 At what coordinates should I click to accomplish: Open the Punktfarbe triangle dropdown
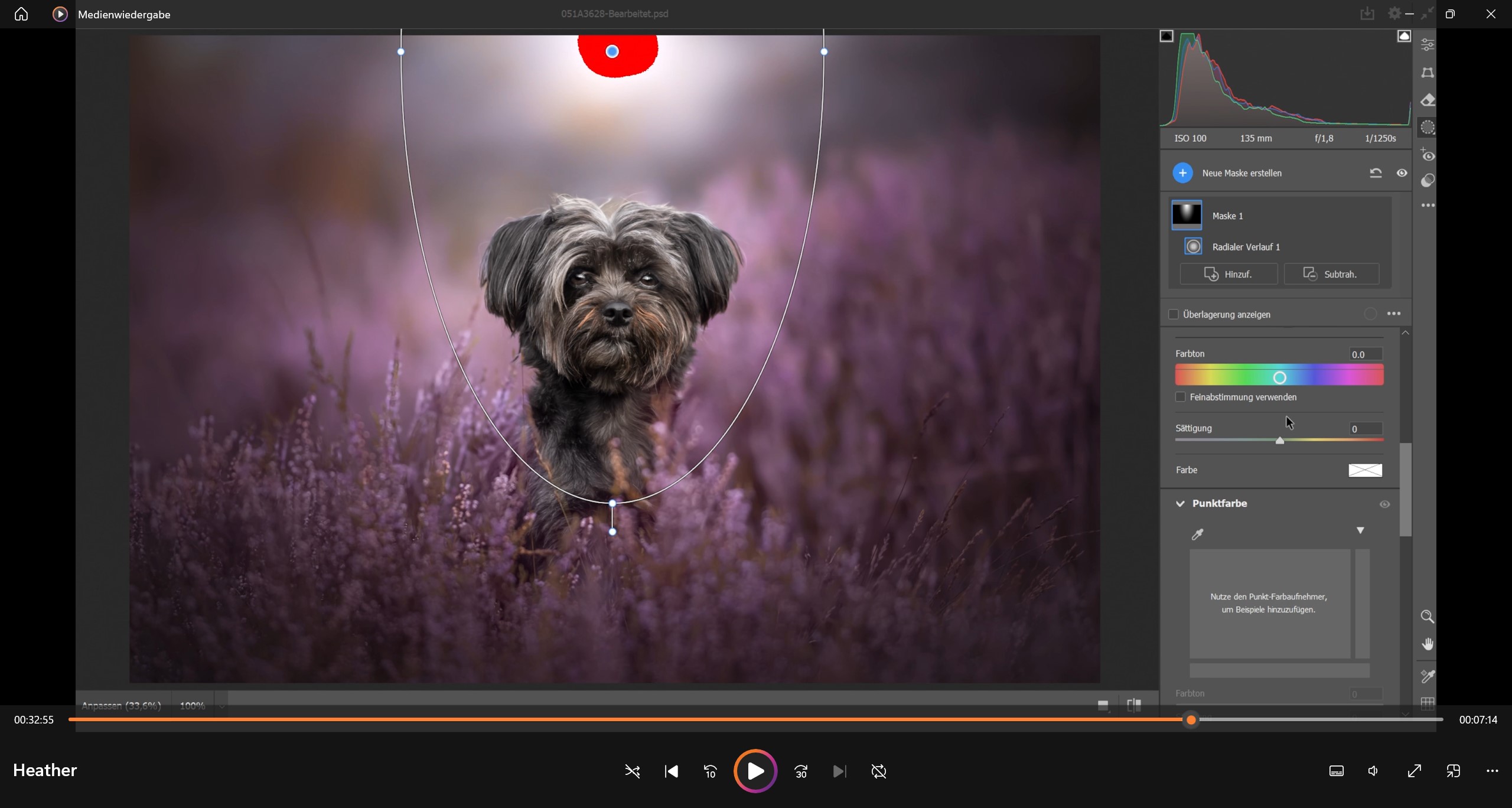coord(1360,530)
